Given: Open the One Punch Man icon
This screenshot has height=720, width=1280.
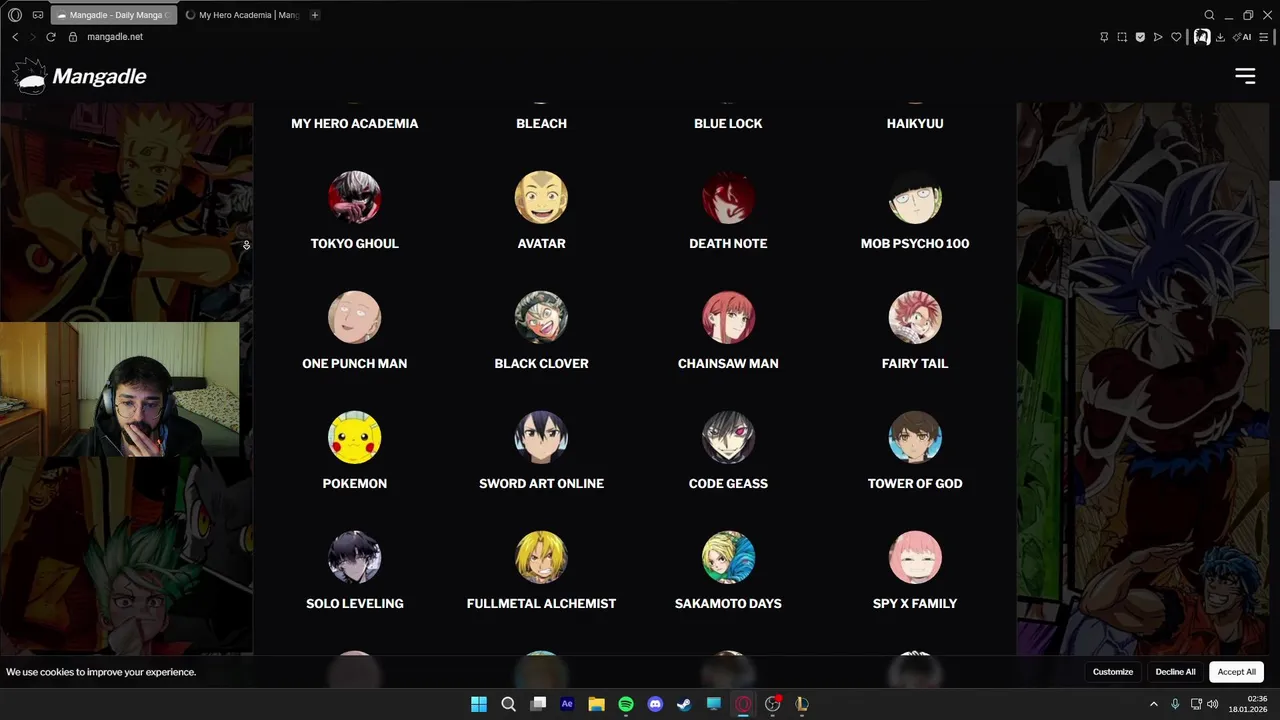Looking at the screenshot, I should [x=354, y=317].
